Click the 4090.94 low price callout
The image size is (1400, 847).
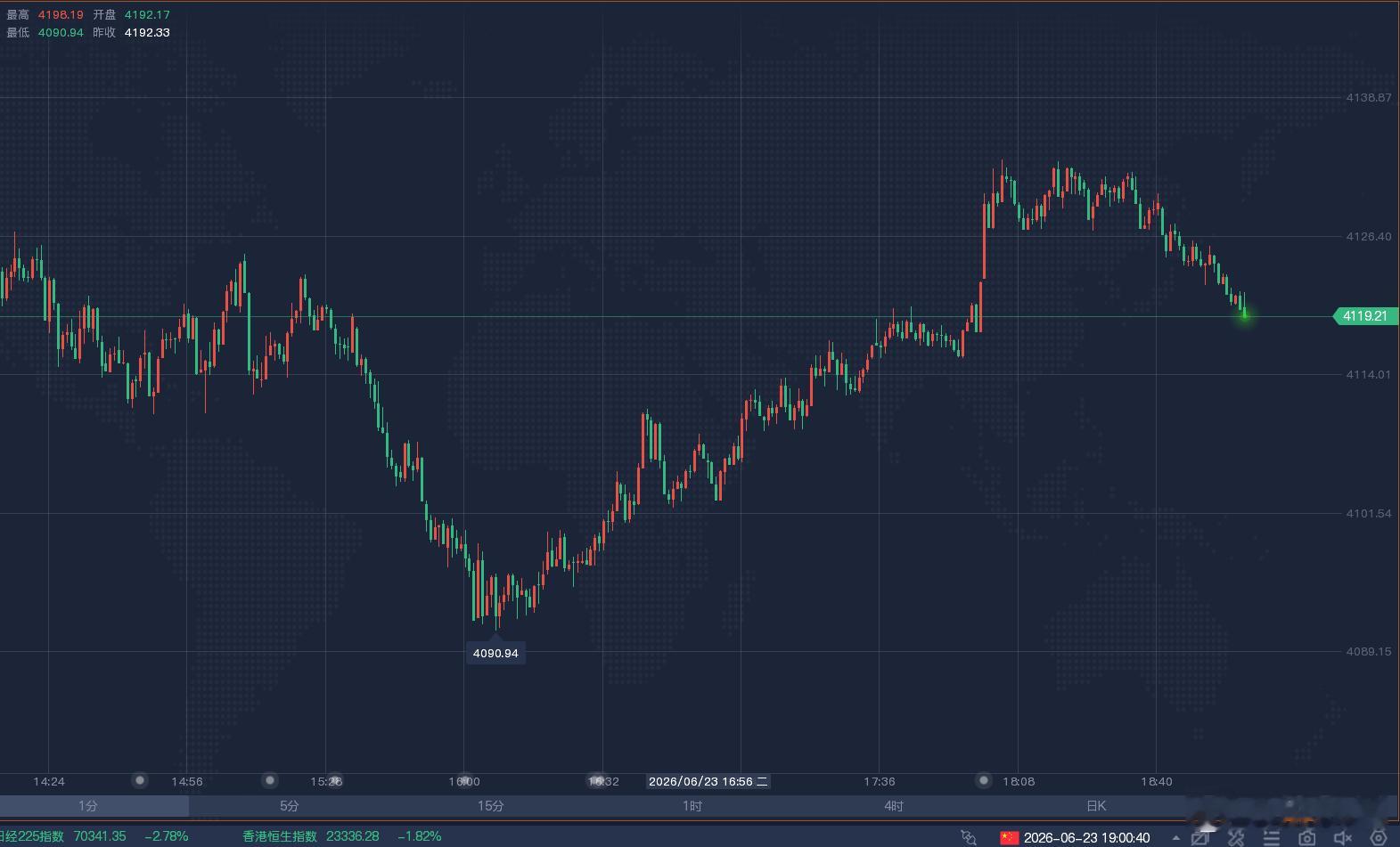(x=495, y=653)
